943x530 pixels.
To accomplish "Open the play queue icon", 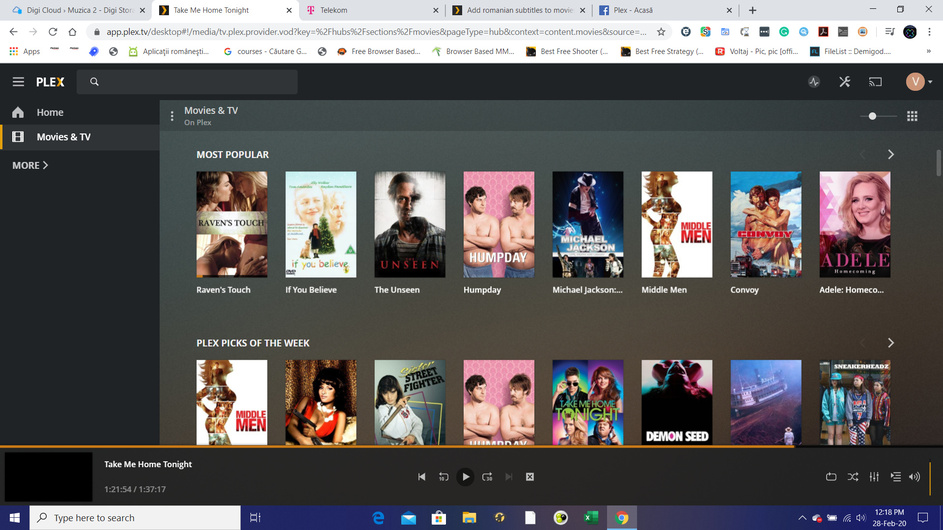I will click(x=896, y=477).
